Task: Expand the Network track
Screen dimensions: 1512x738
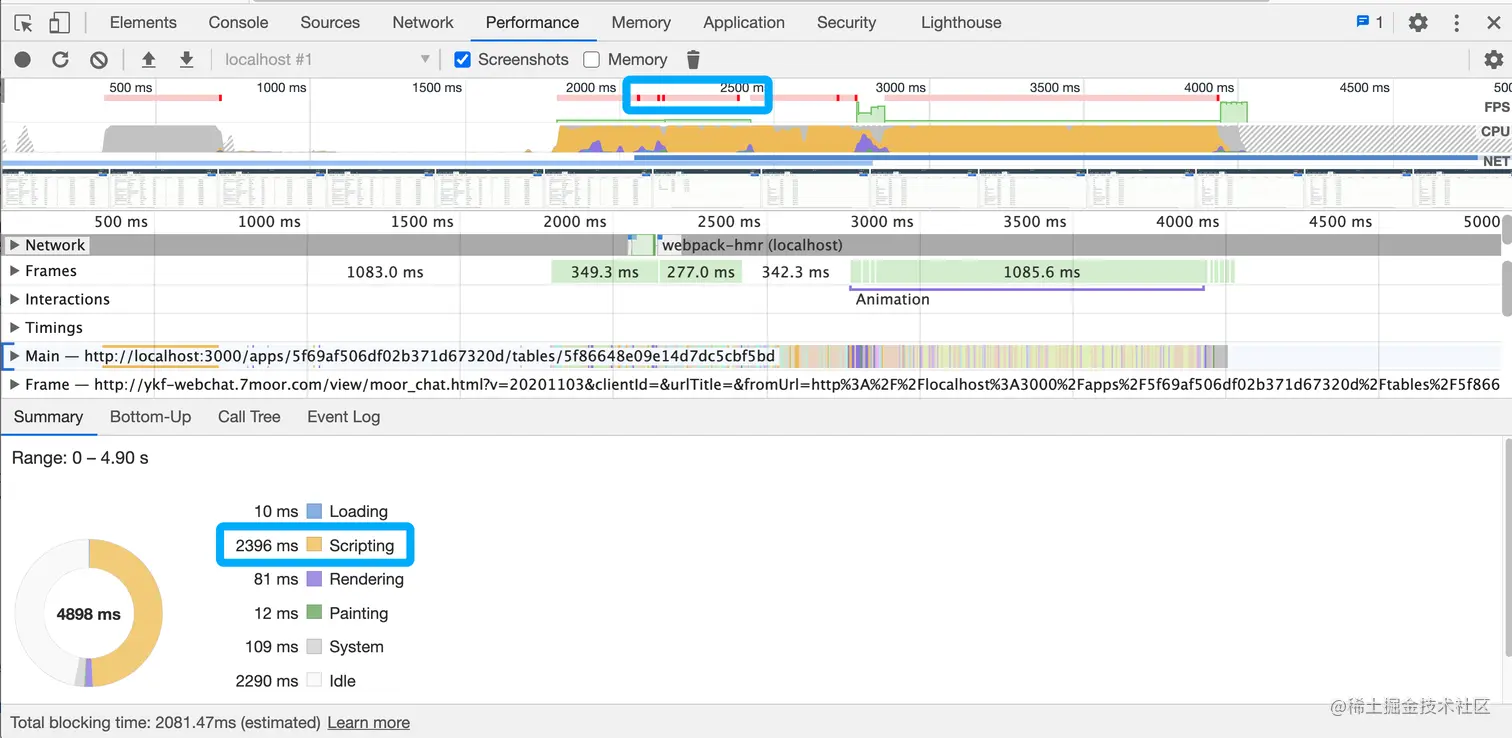Action: pos(14,245)
